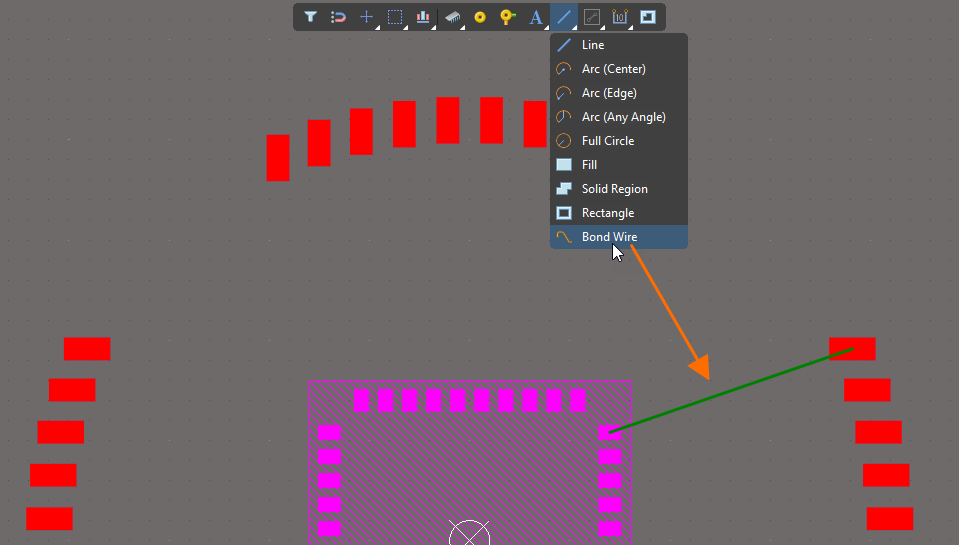Click the magenta die outline hatched region
This screenshot has height=545, width=959.
pos(470,463)
